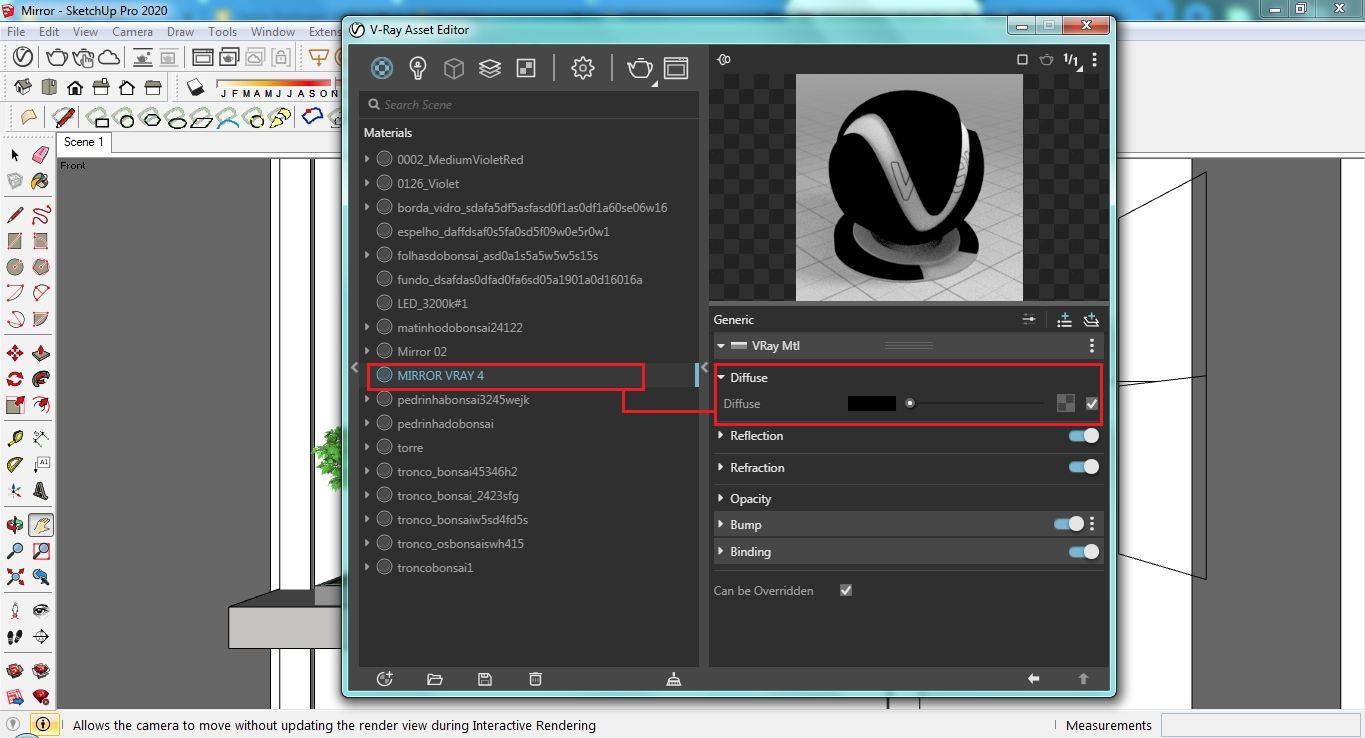This screenshot has width=1365, height=738.
Task: Click the Diffuse color slider handle
Action: tap(910, 404)
